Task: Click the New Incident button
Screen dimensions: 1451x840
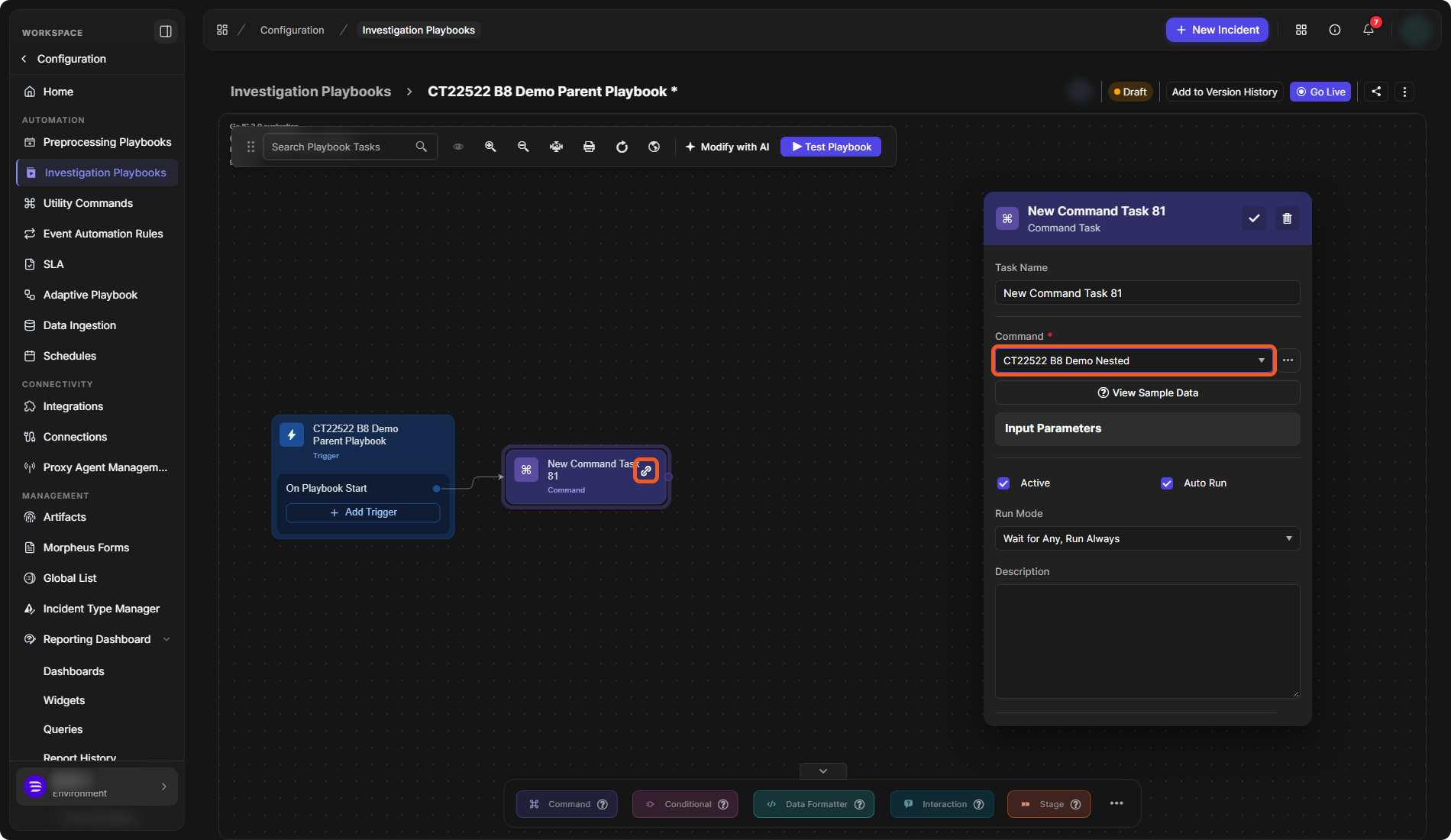Action: [x=1217, y=30]
